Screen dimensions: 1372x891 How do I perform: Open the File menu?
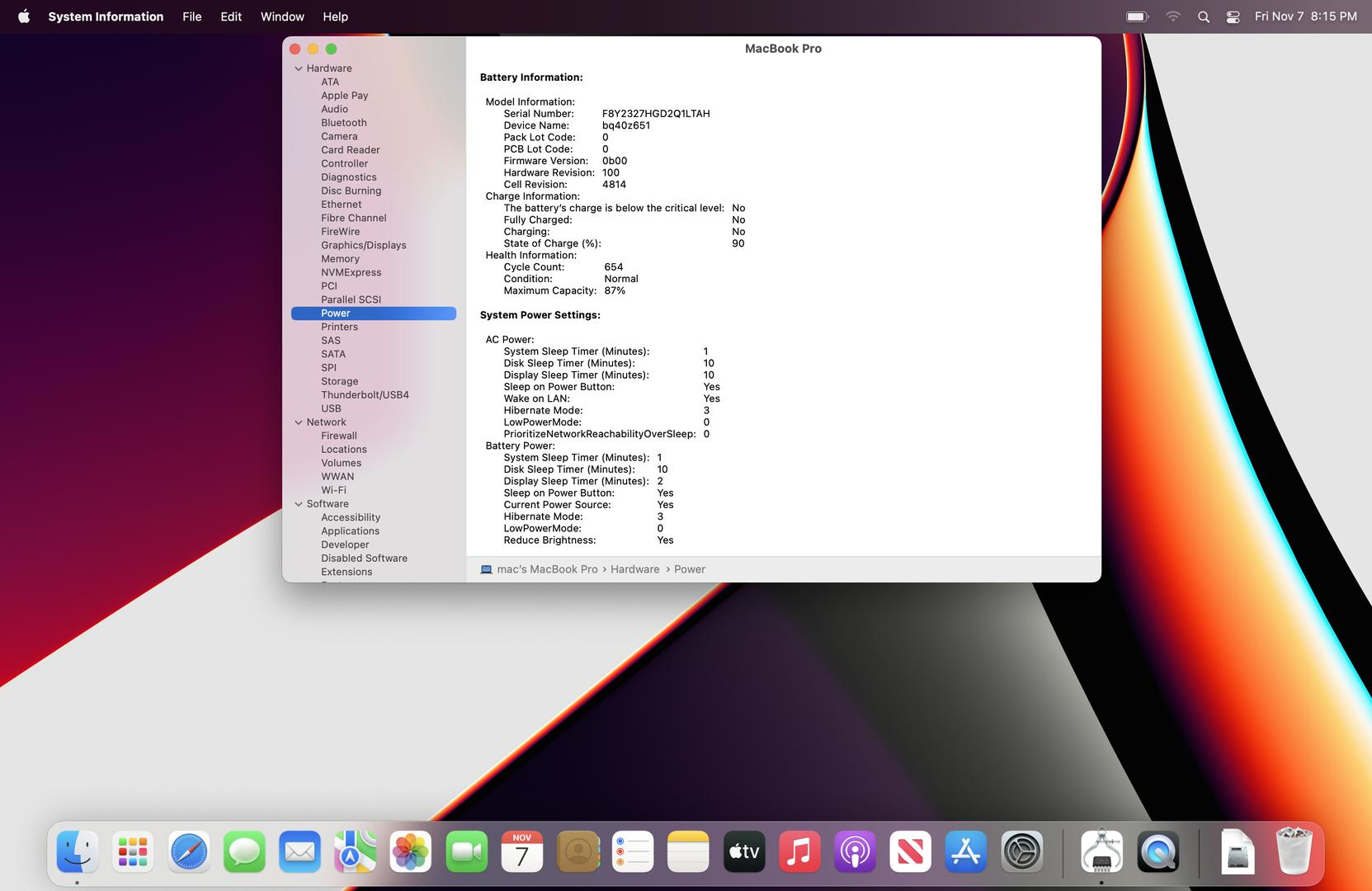pos(191,16)
